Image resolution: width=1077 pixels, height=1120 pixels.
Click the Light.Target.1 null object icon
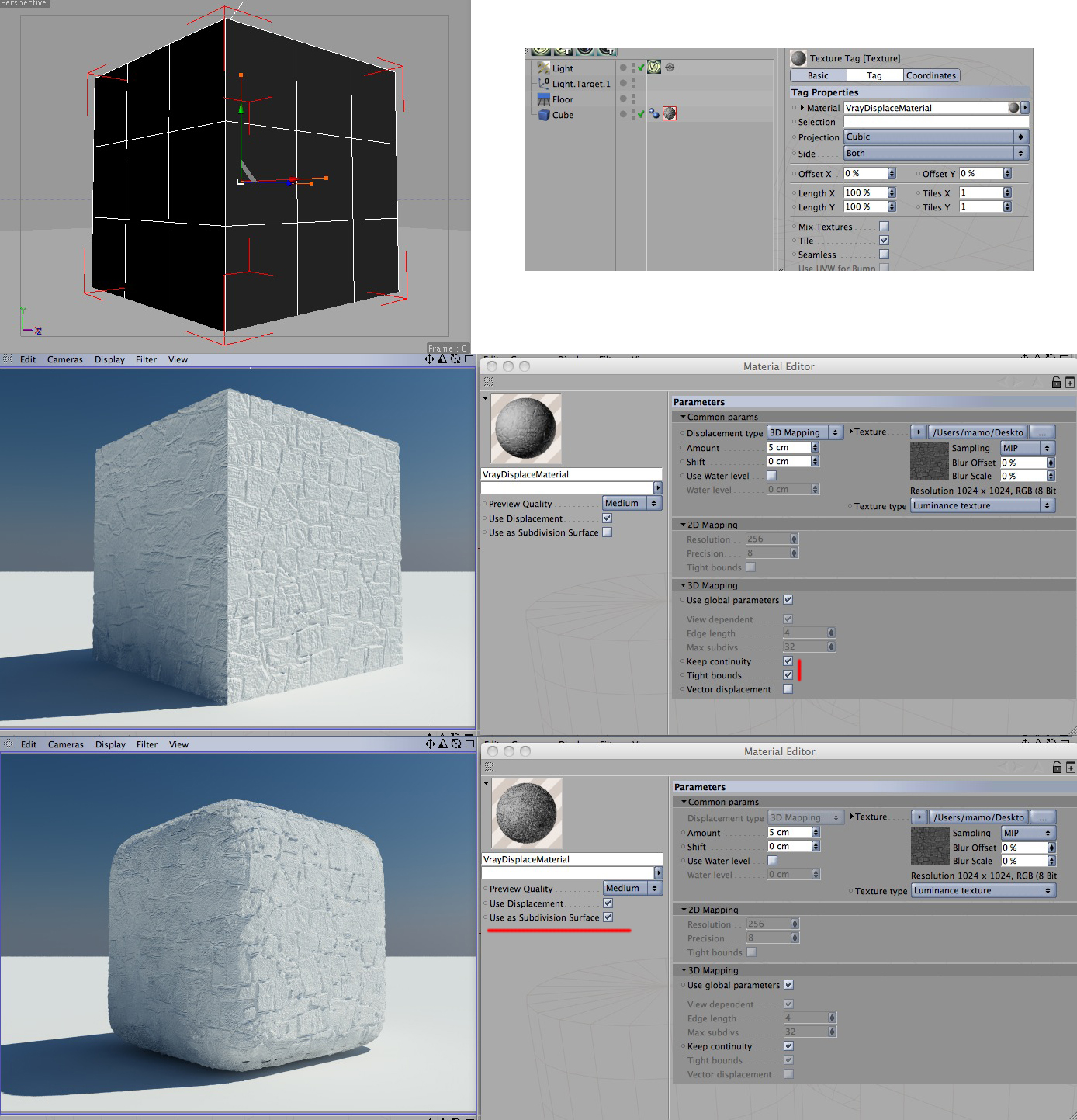(543, 83)
